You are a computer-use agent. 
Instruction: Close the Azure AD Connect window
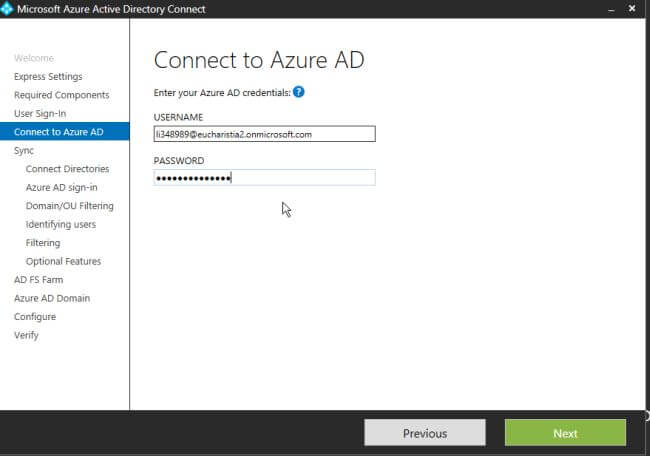click(x=632, y=8)
